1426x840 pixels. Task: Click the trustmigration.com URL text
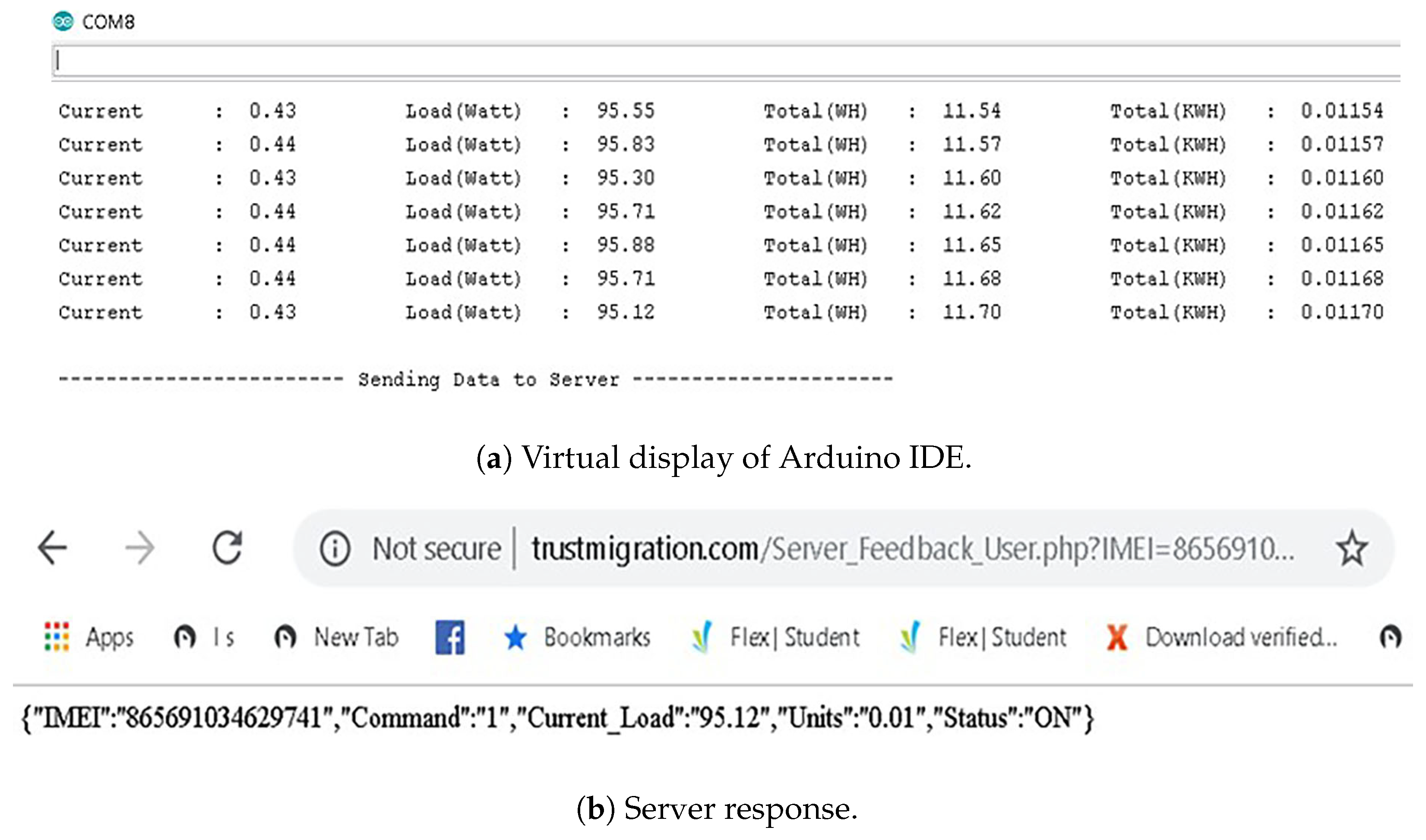[x=644, y=549]
